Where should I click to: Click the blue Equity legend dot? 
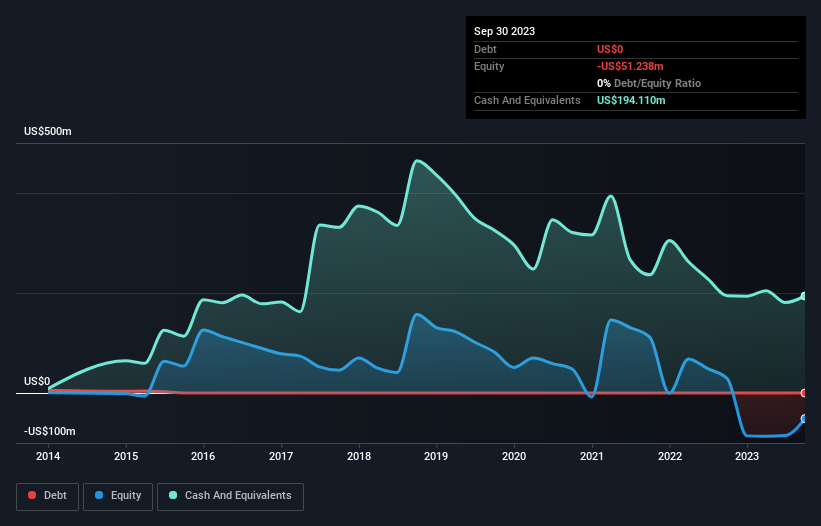point(100,495)
